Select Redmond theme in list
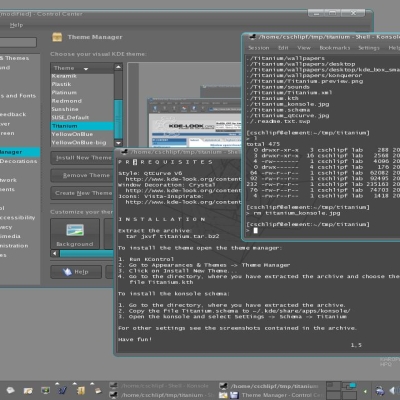This screenshot has height=400, width=400. 82,101
